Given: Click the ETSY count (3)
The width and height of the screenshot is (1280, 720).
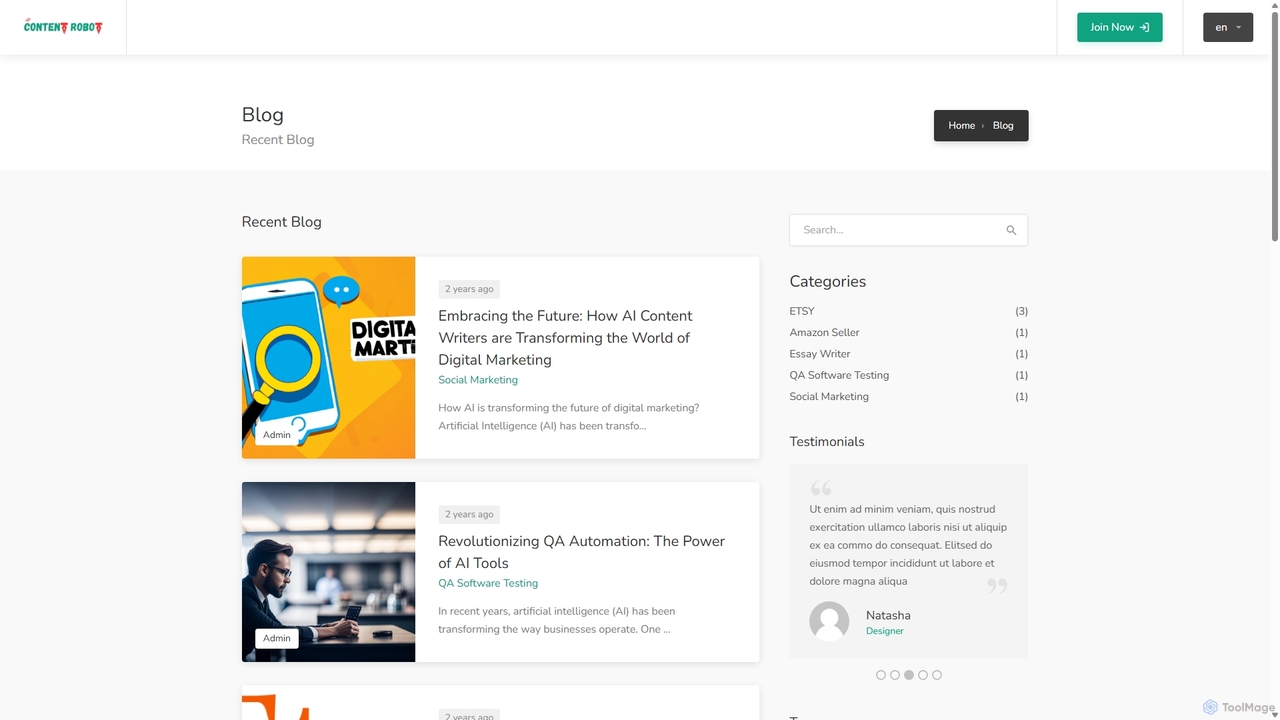Looking at the screenshot, I should point(1021,311).
